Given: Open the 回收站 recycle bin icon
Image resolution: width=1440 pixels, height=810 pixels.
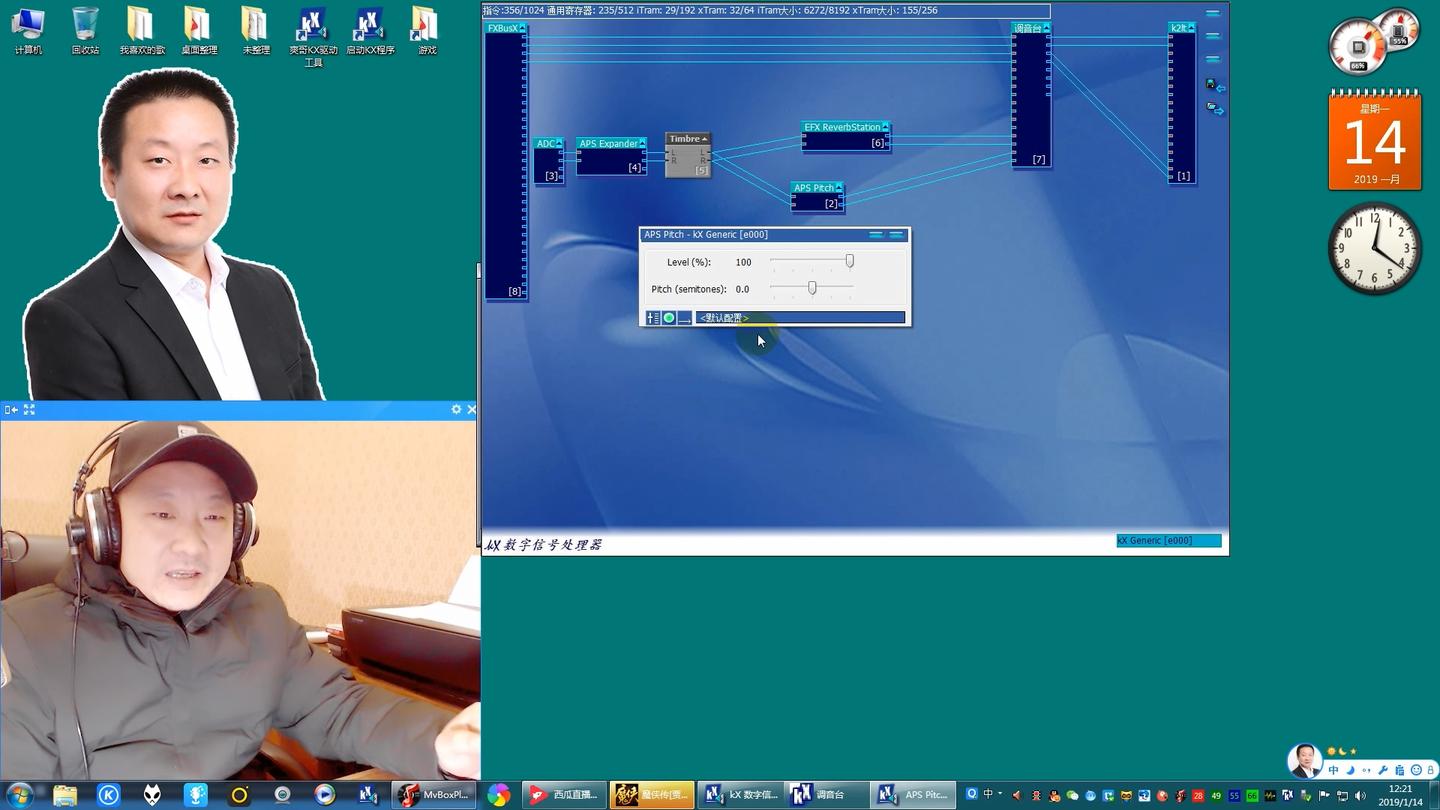Looking at the screenshot, I should click(x=85, y=30).
